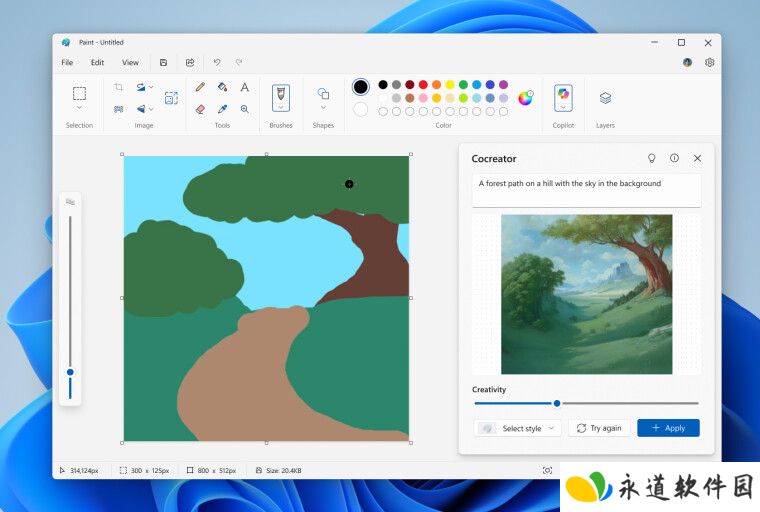Expand the Brushes dropdown chevron
This screenshot has height=512, width=760.
(281, 107)
